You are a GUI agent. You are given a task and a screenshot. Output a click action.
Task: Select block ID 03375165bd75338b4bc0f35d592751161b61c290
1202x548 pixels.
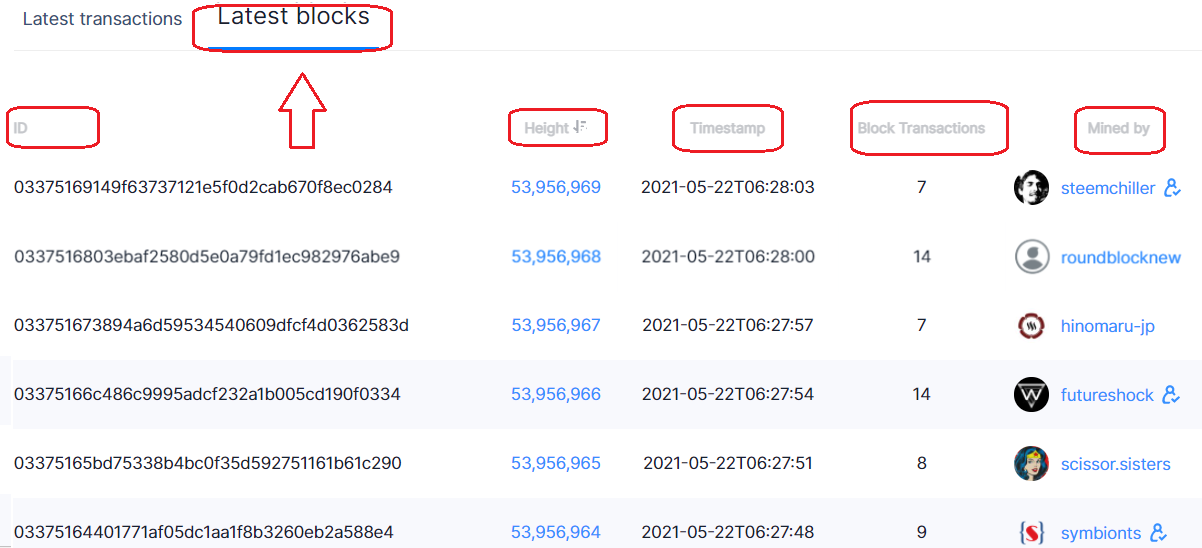coord(207,463)
